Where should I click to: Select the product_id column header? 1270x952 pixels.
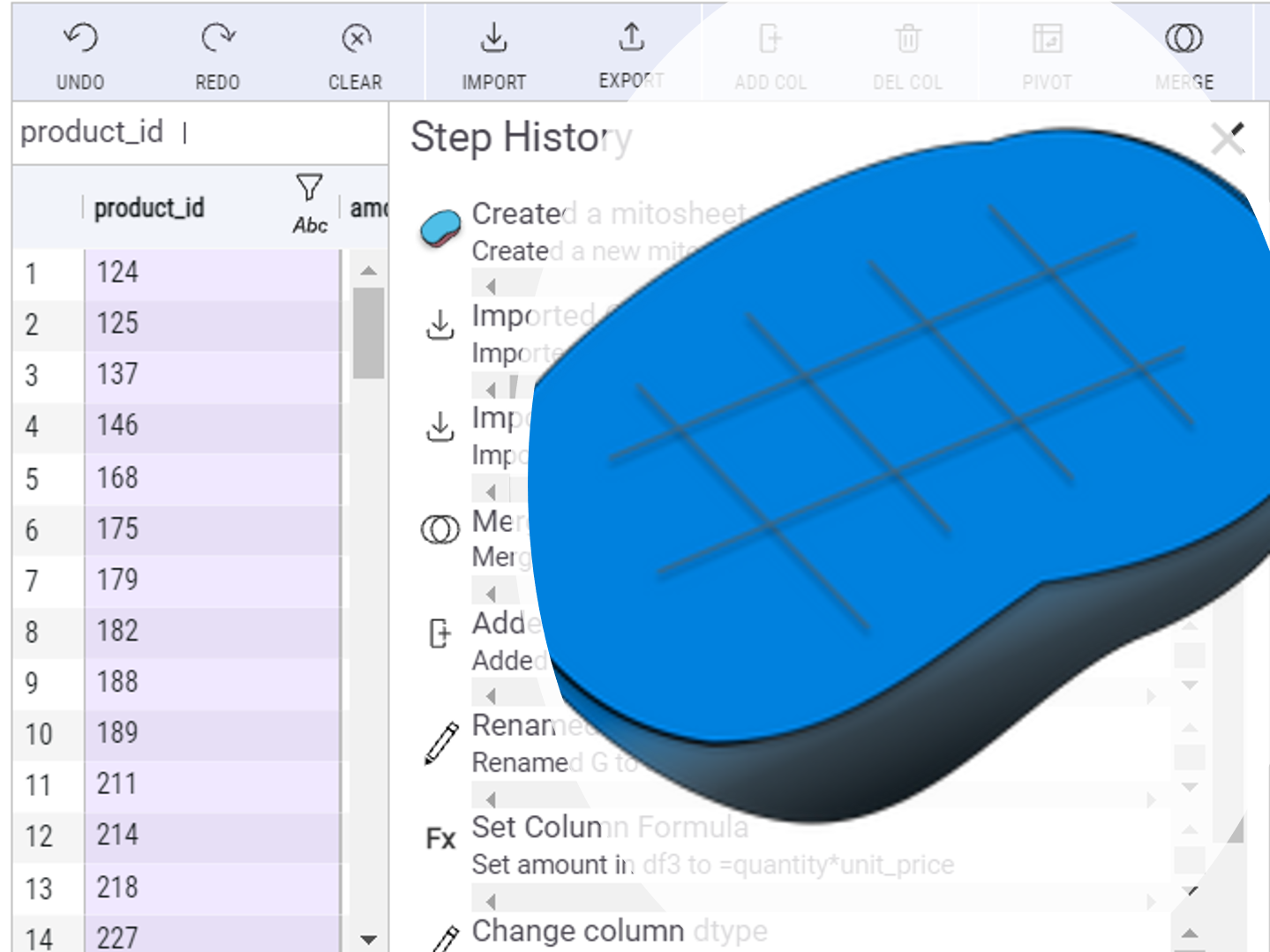click(149, 208)
